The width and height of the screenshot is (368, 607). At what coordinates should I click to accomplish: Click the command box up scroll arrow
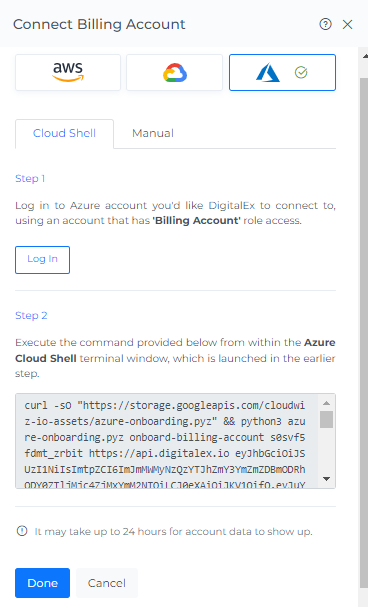[327, 403]
